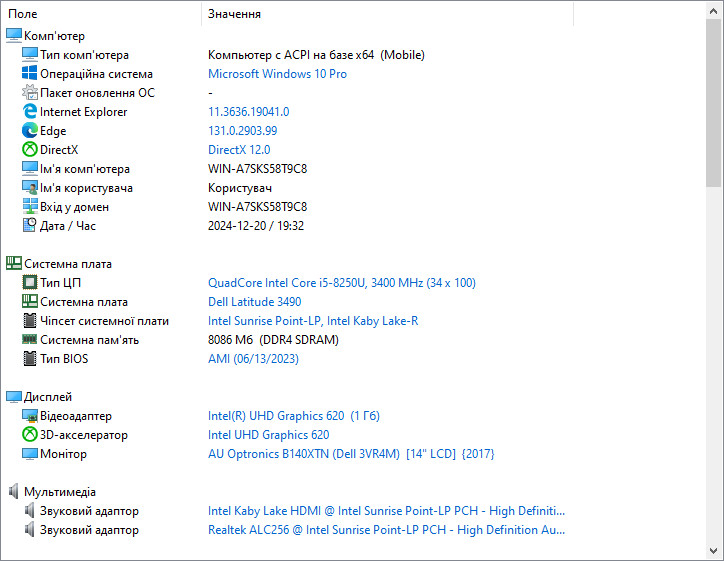Click the Чіпсет системної плати chip icon
The width and height of the screenshot is (724, 561).
coord(30,320)
